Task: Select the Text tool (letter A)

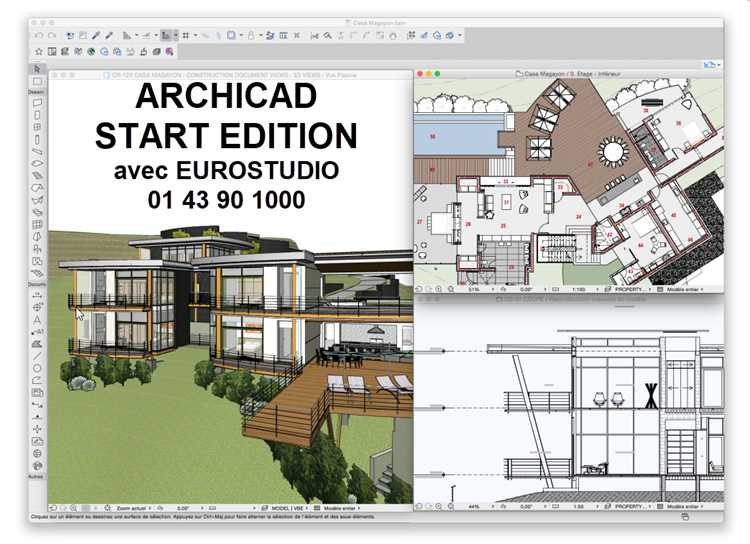Action: pos(37,320)
